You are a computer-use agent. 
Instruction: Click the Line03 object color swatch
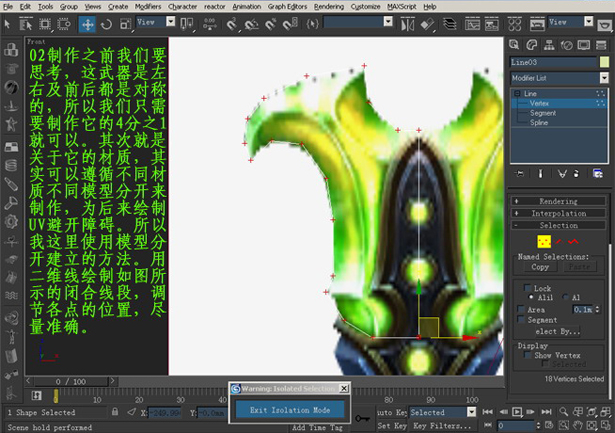pyautogui.click(x=604, y=62)
